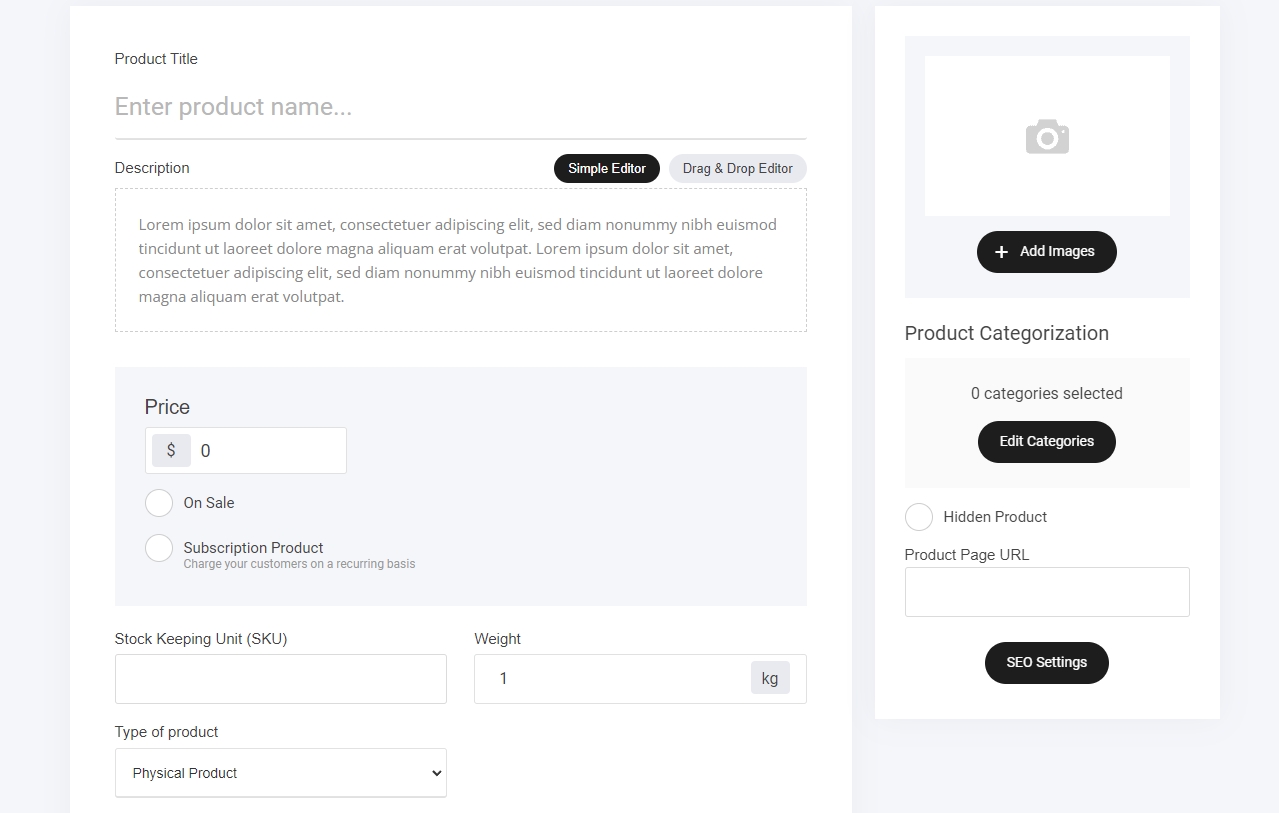Open the Type of product dropdown
Image resolution: width=1279 pixels, height=813 pixels.
click(x=280, y=773)
